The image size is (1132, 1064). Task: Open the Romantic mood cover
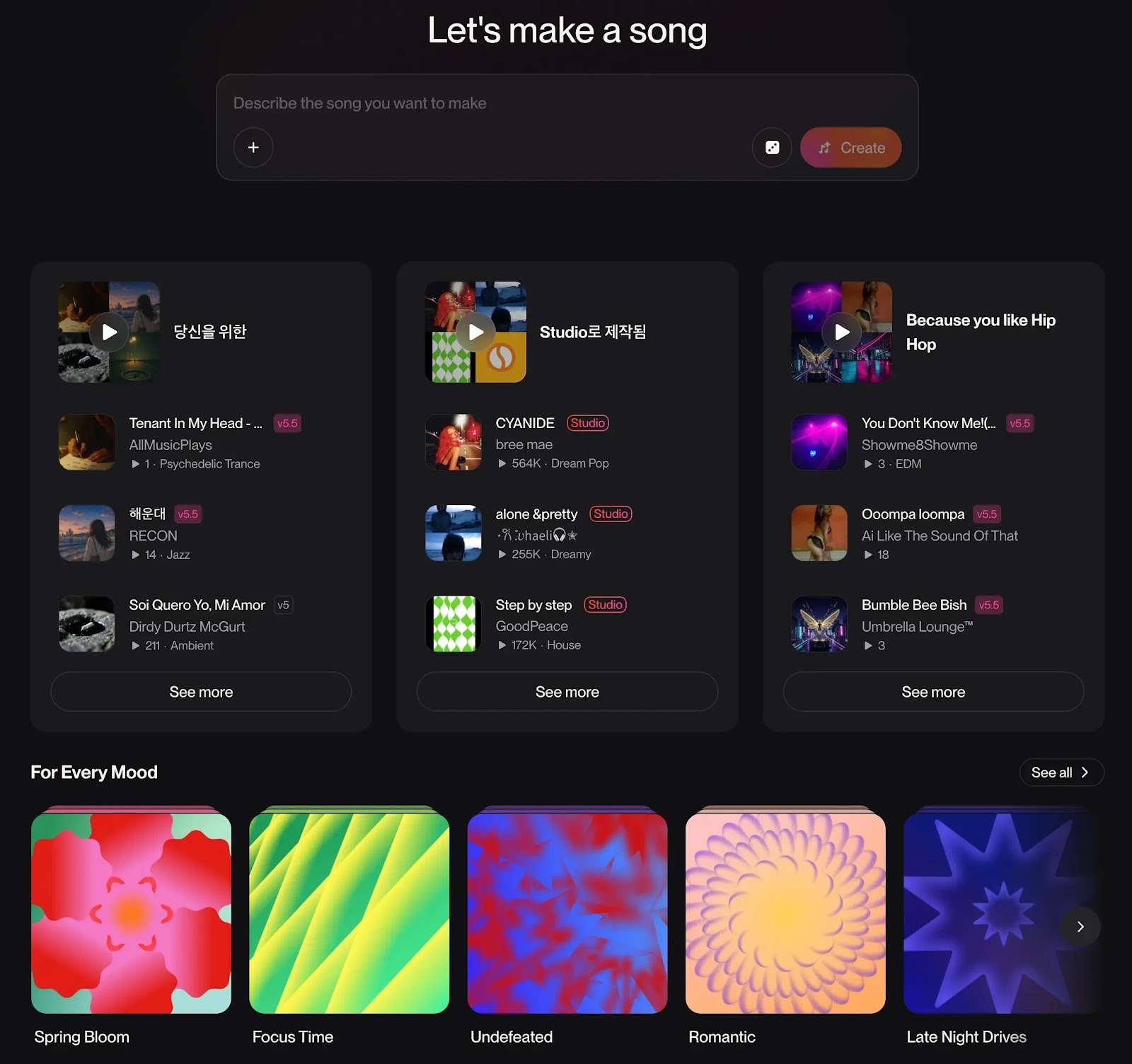pyautogui.click(x=785, y=913)
